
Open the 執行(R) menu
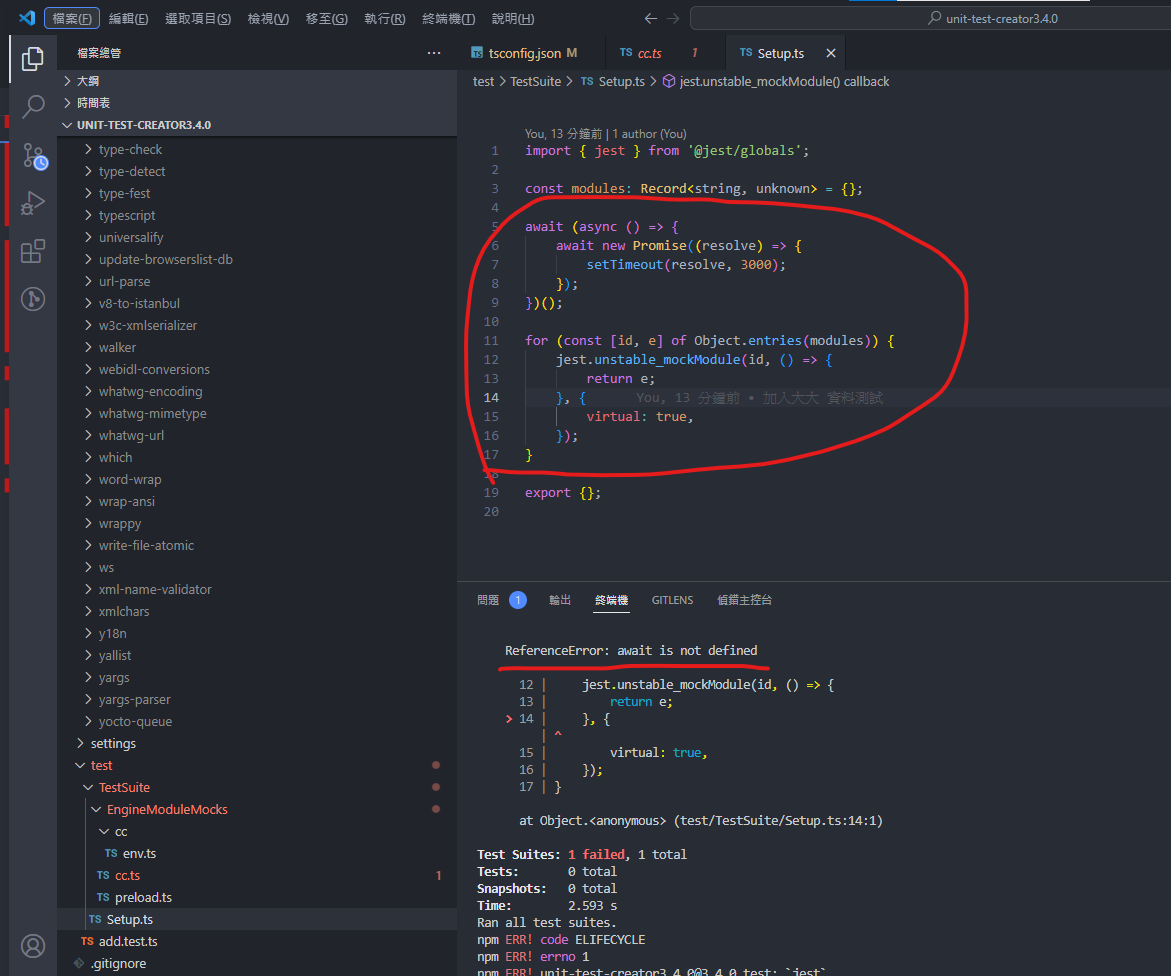coord(385,19)
